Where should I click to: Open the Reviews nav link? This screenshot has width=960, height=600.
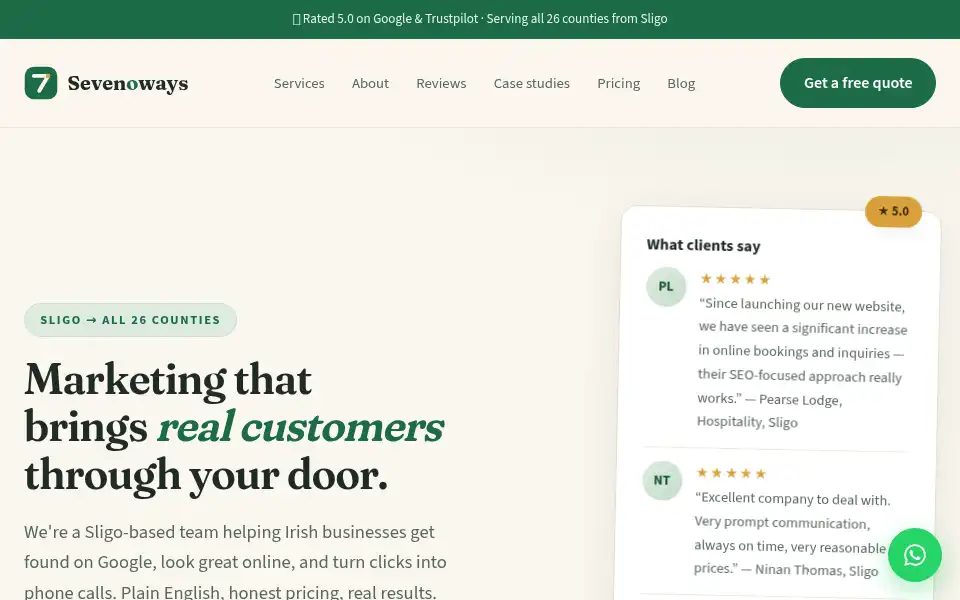point(441,83)
